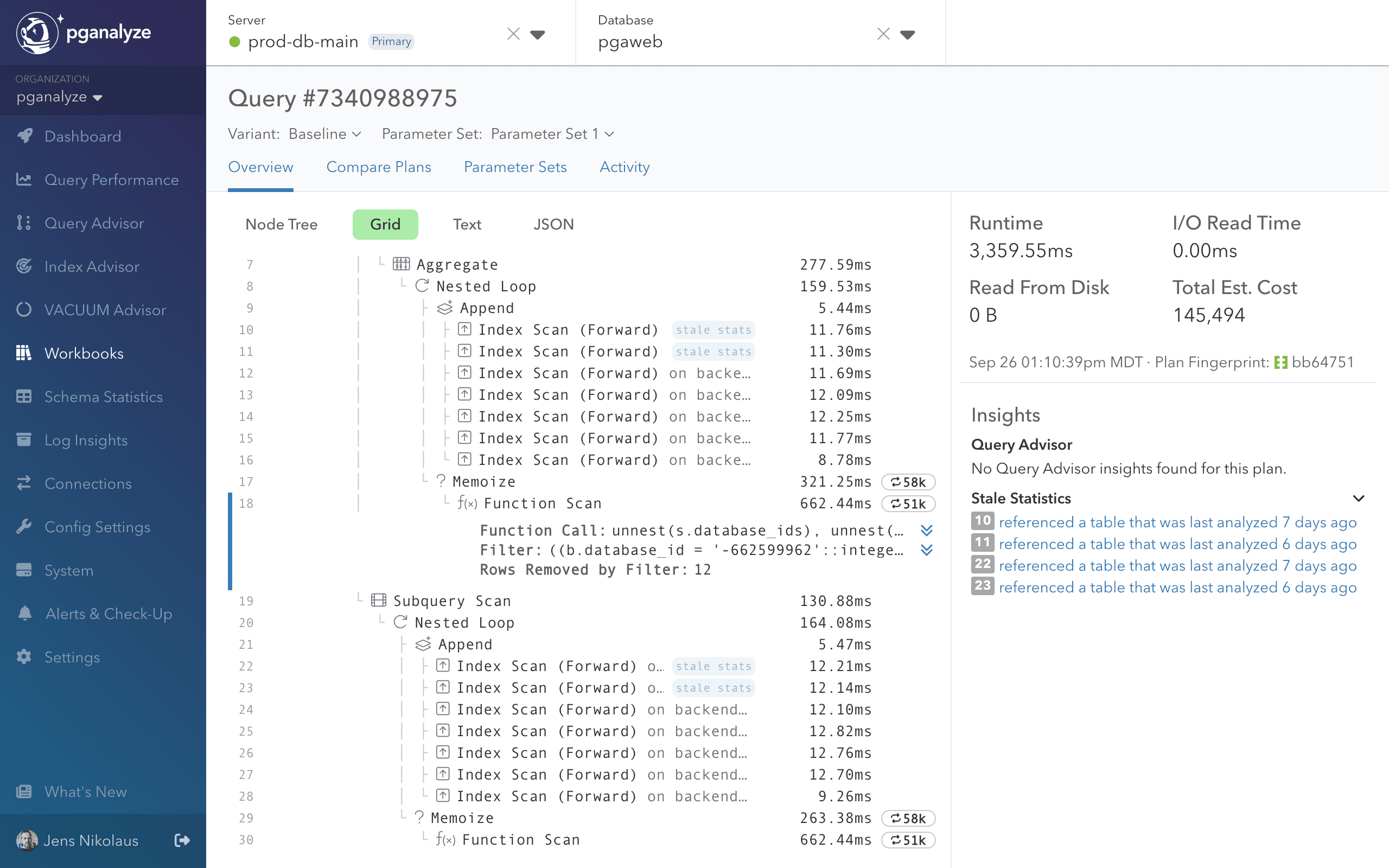Click the Config Settings wrench icon
This screenshot has height=868, width=1389.
point(23,526)
